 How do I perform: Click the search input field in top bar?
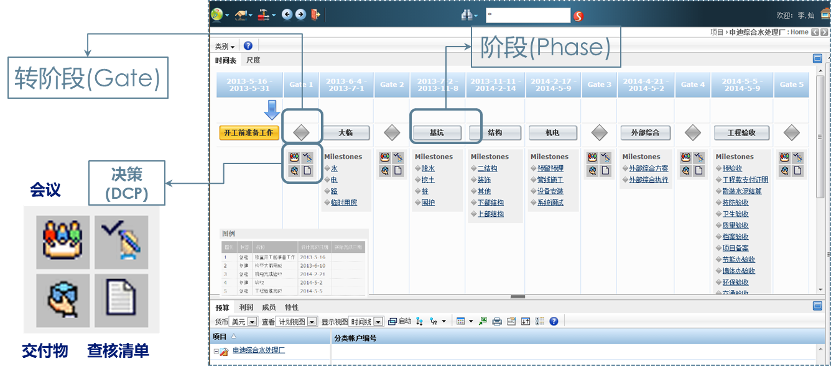tap(528, 15)
